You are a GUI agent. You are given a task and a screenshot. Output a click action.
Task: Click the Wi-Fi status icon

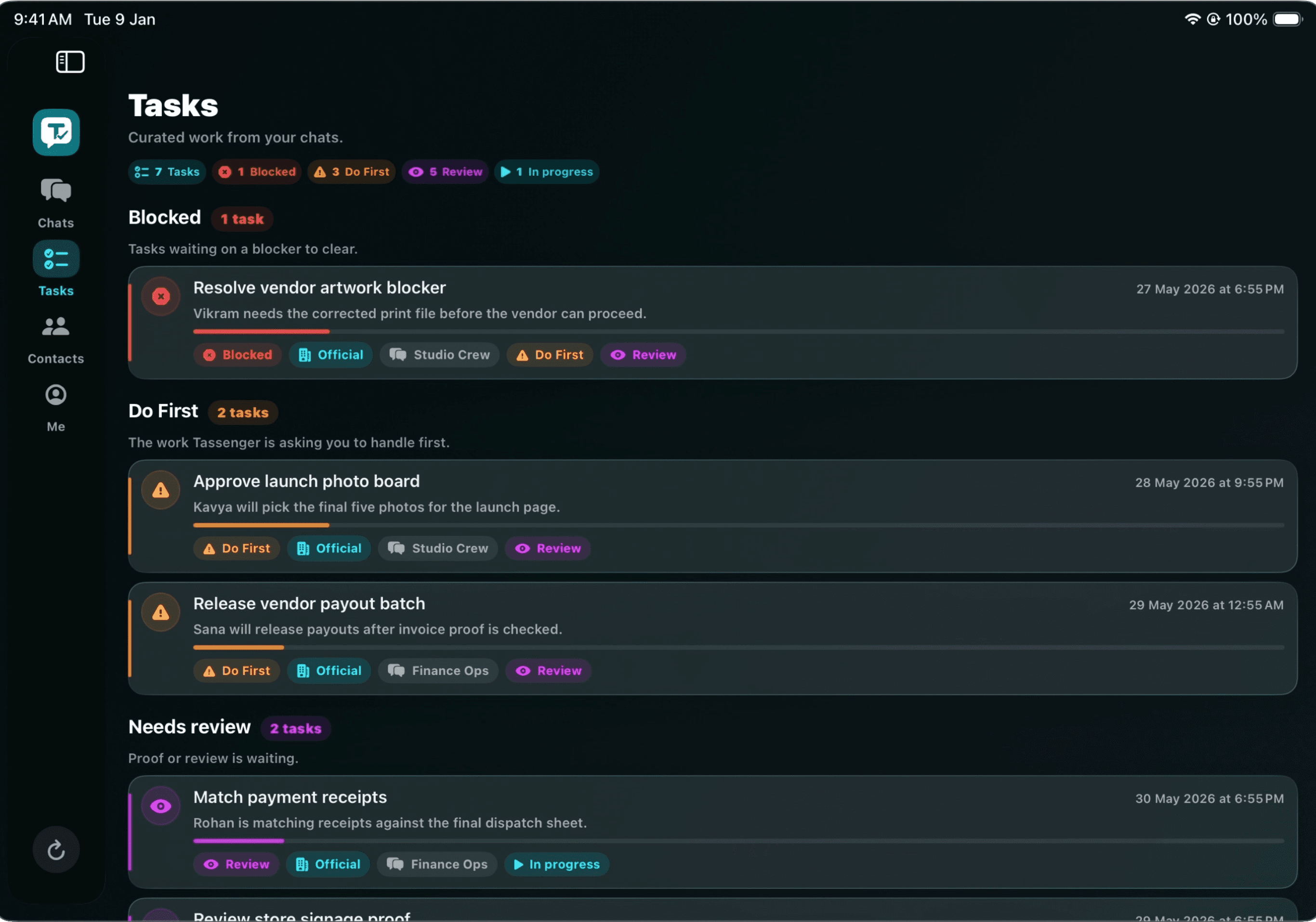(x=1192, y=19)
